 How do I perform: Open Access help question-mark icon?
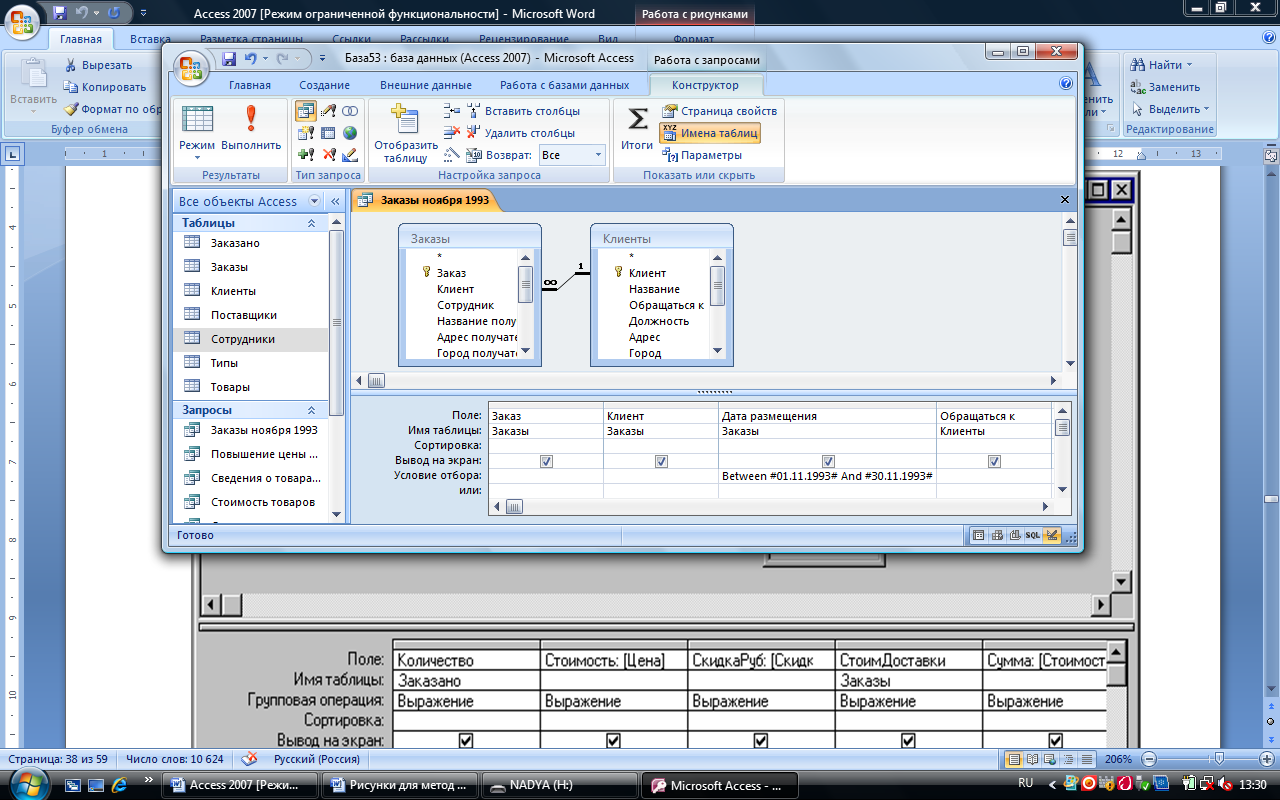[x=1066, y=84]
